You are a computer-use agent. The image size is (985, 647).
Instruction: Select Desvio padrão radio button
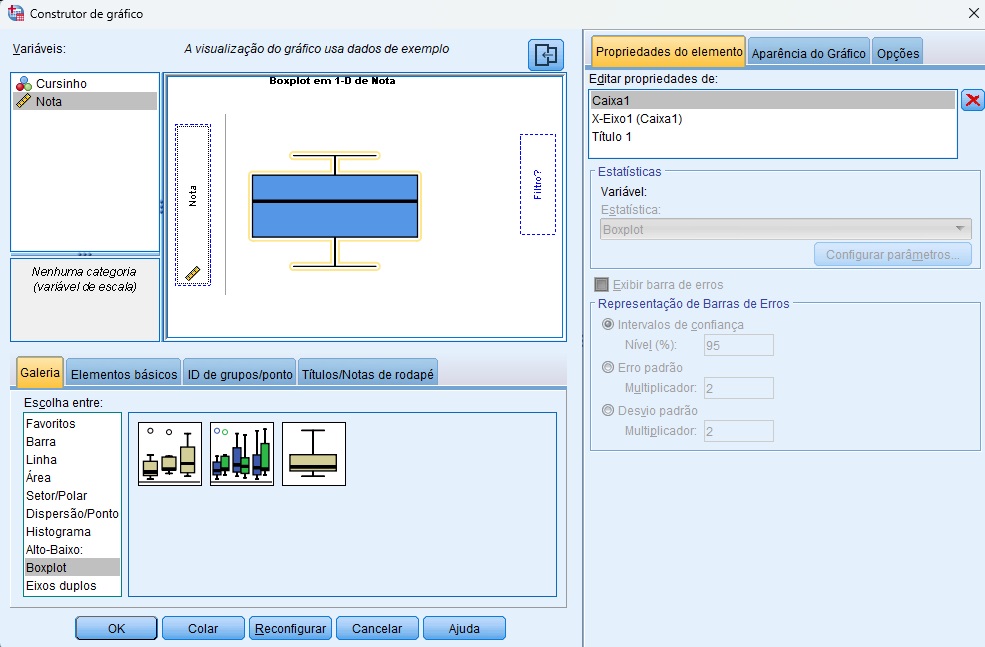click(607, 410)
